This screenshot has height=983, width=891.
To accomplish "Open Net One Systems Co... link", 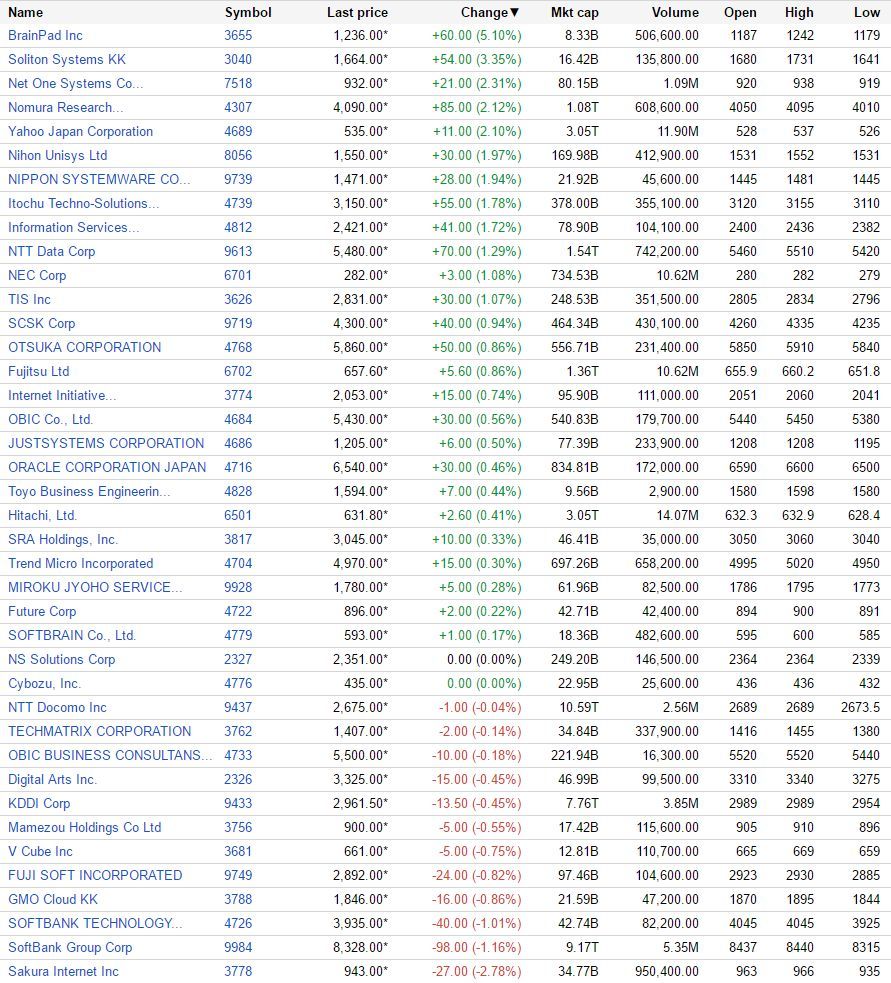I will [75, 83].
